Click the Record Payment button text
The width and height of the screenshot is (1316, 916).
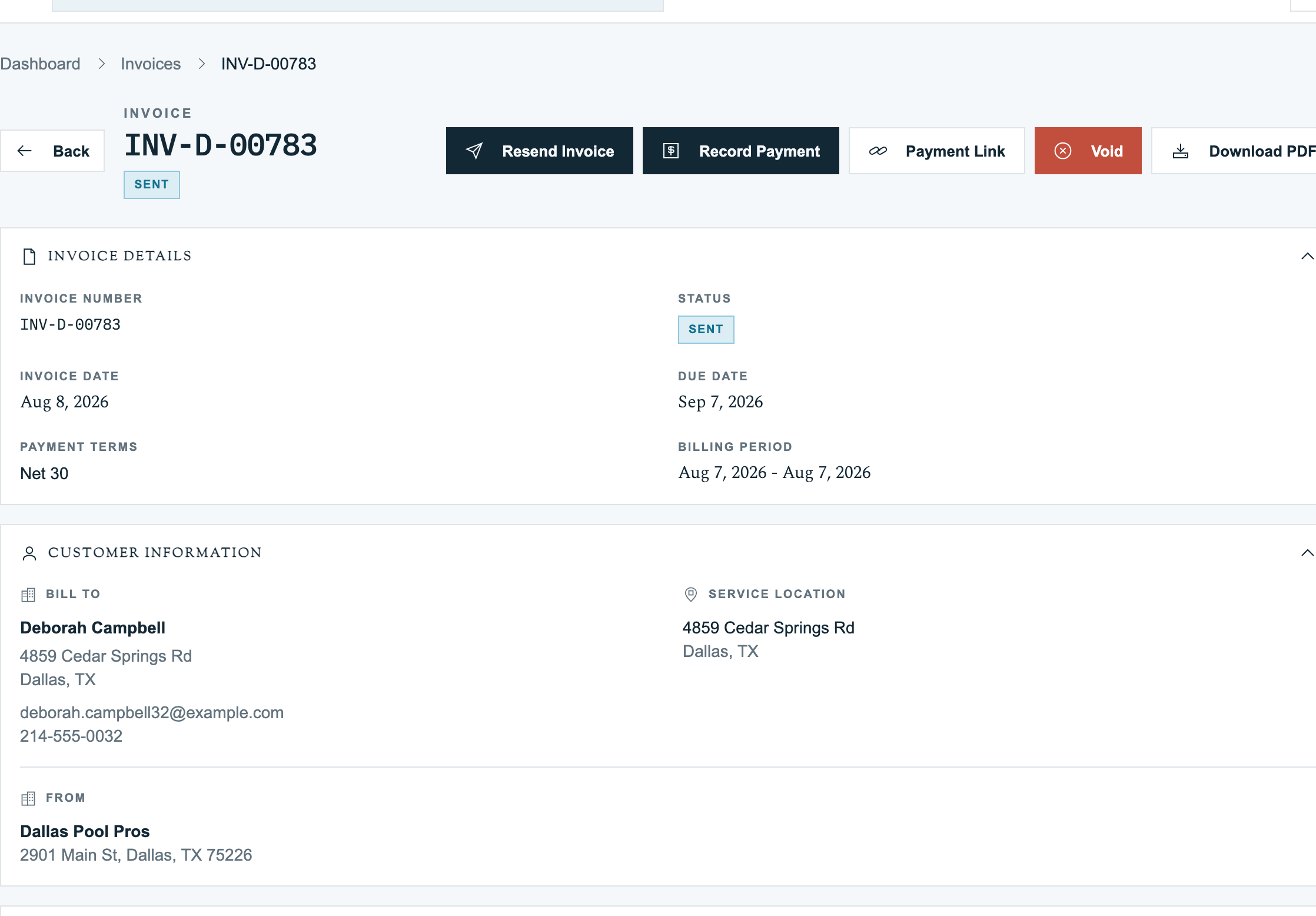click(x=759, y=151)
